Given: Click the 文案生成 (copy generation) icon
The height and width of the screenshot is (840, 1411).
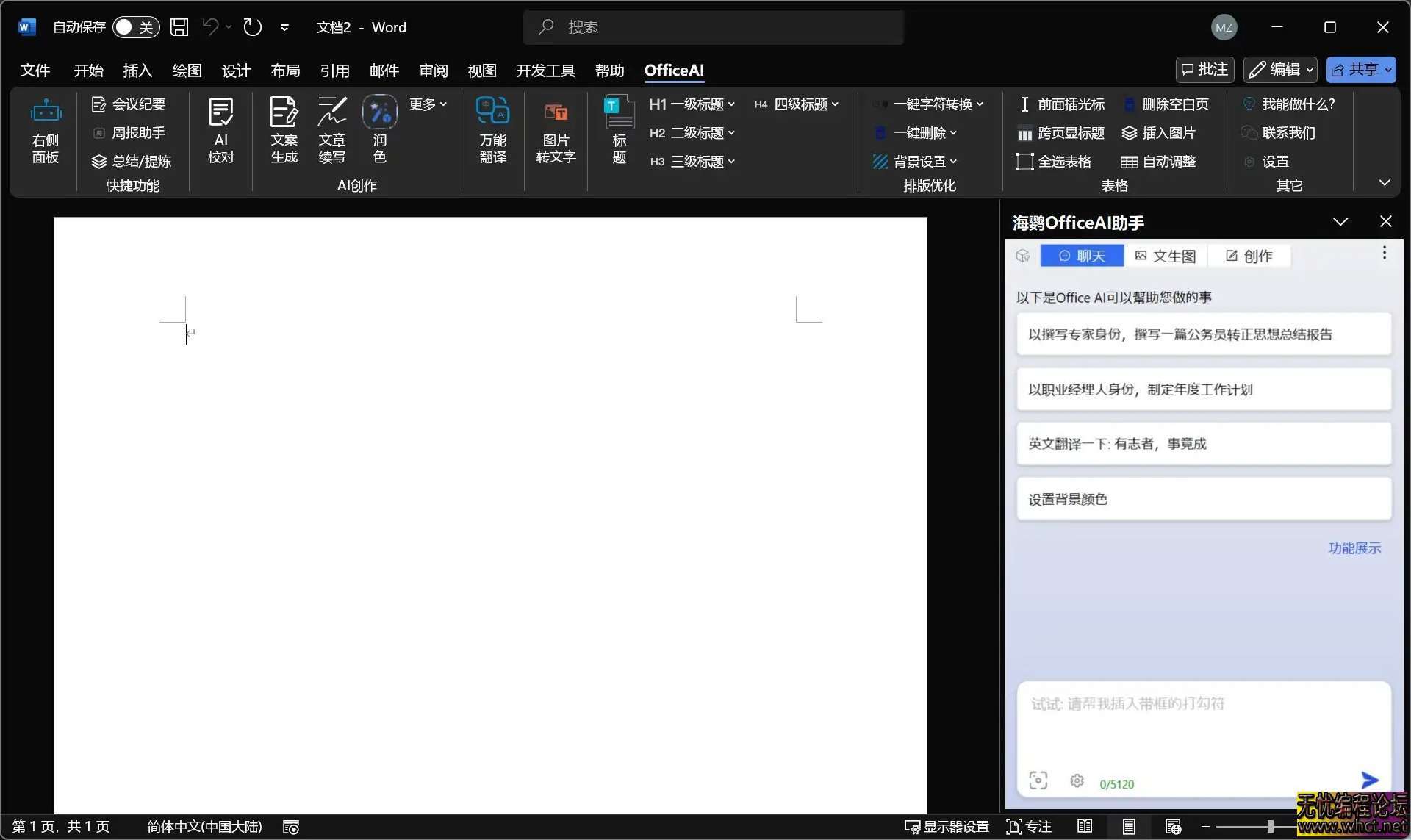Looking at the screenshot, I should (283, 129).
